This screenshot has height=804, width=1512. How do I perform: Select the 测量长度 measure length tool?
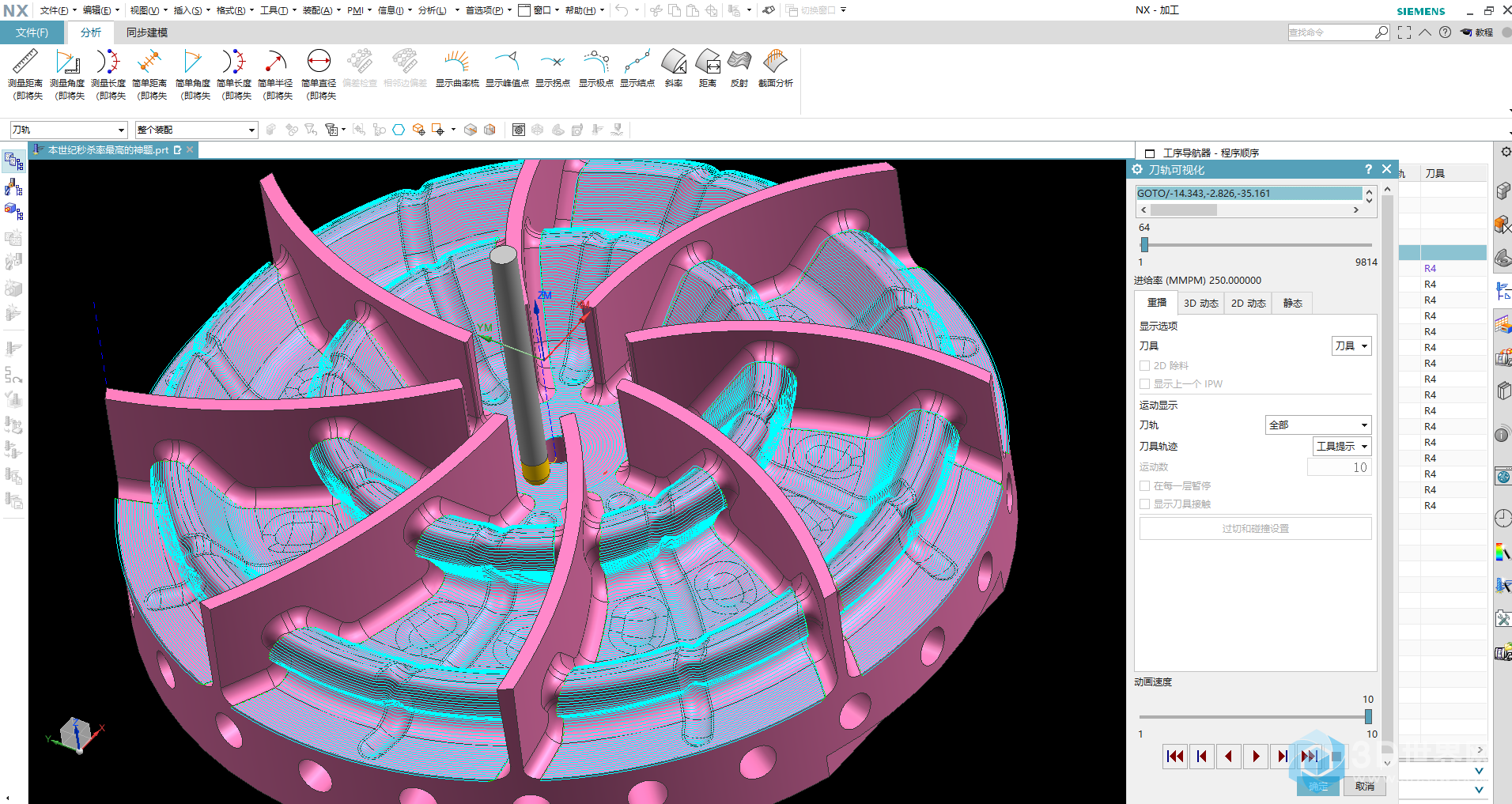(108, 74)
